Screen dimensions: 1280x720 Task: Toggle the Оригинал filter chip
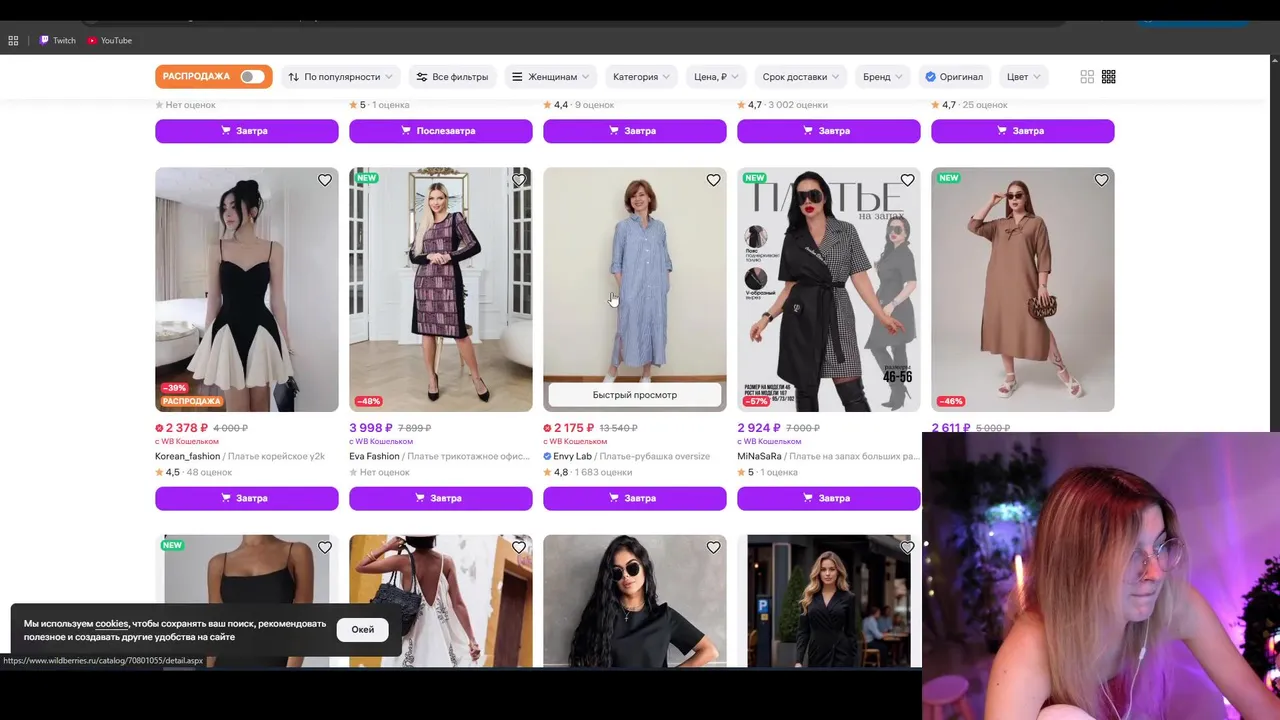point(954,77)
